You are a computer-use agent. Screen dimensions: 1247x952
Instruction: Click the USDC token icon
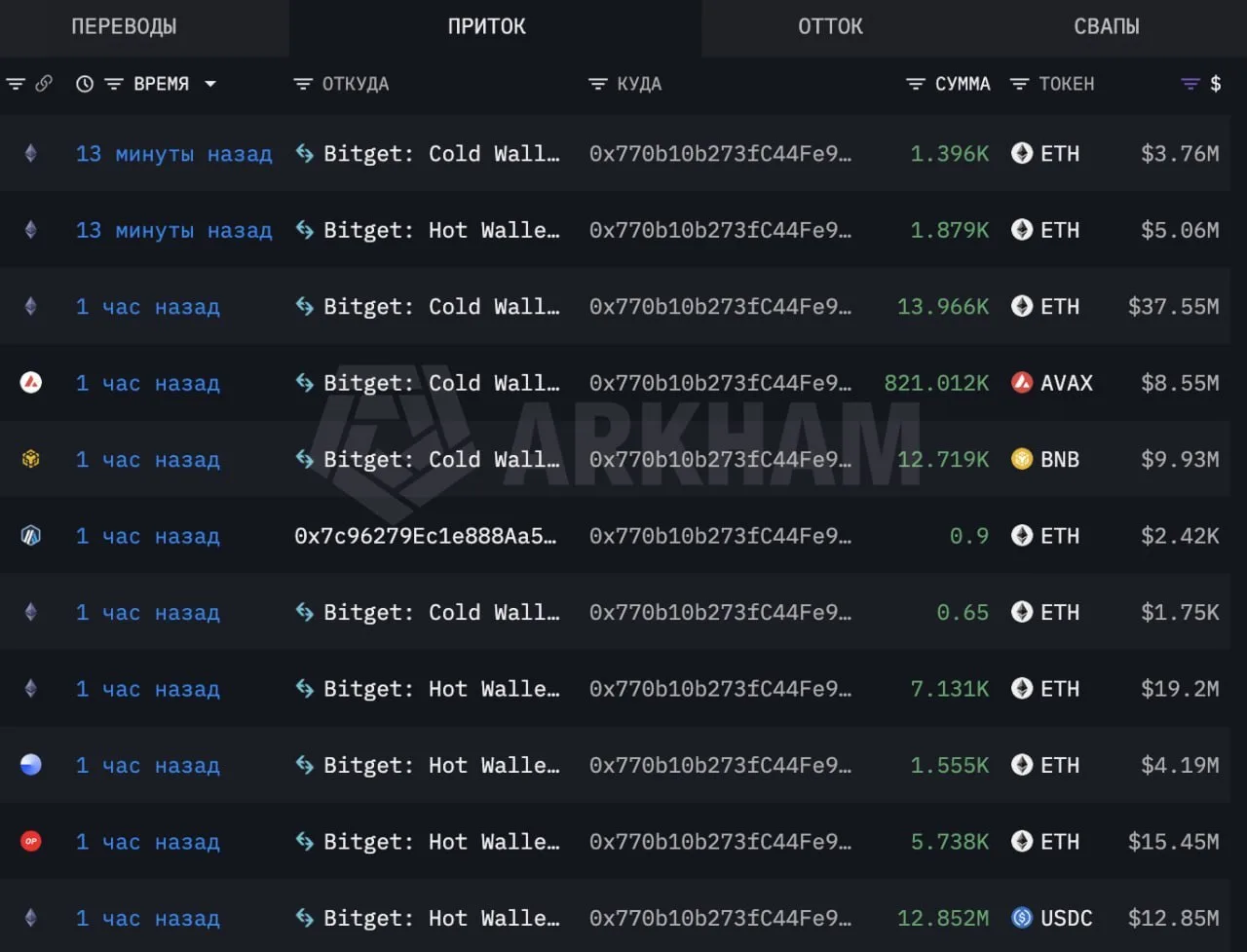pyautogui.click(x=1022, y=918)
